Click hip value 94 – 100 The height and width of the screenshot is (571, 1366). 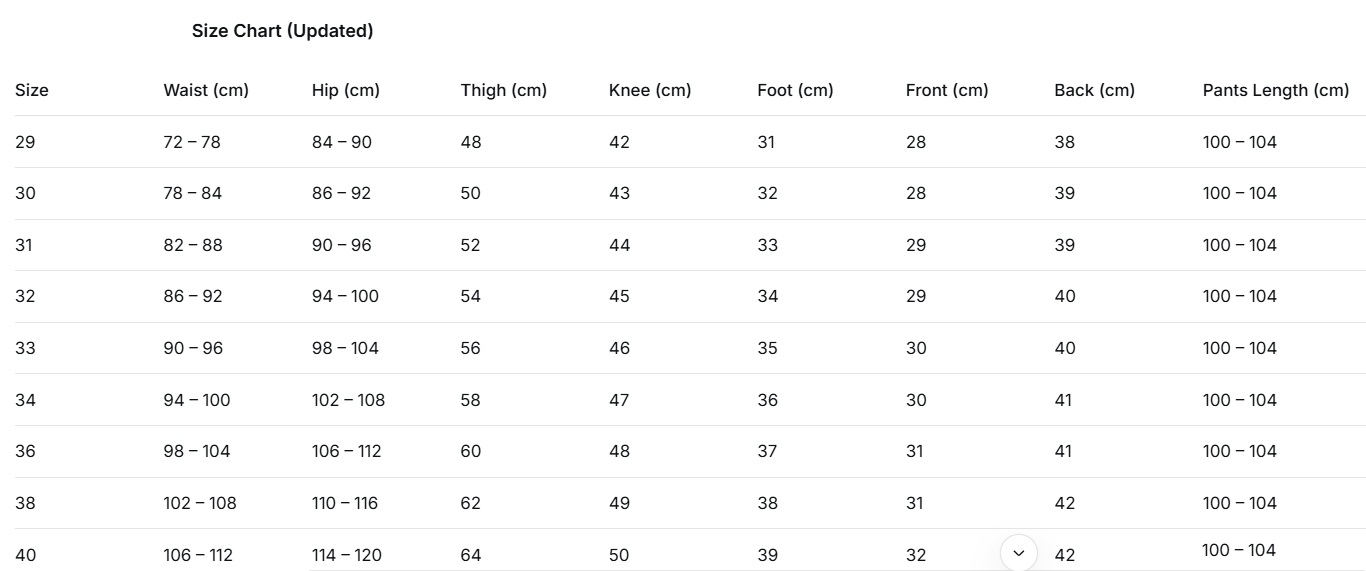345,296
